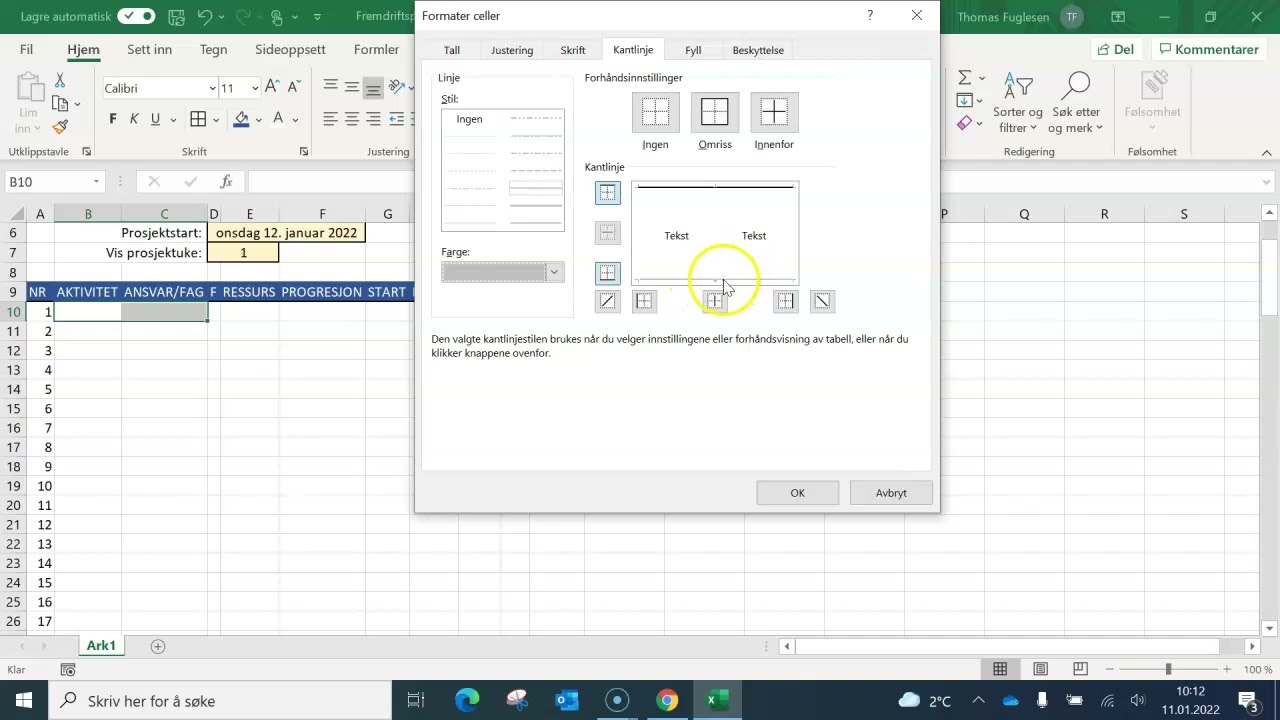
Task: Click the copy icon in clipboard group
Action: tap(60, 103)
